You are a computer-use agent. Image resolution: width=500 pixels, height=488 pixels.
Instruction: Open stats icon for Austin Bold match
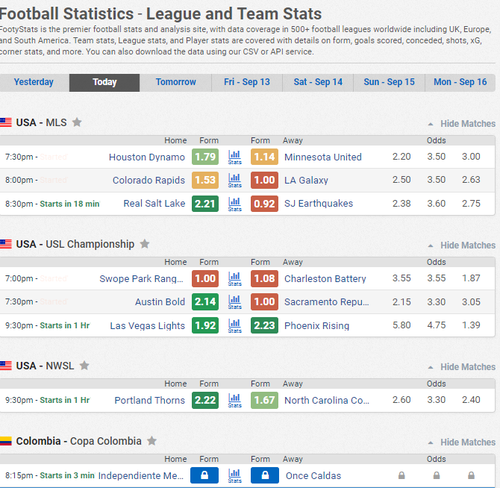(235, 302)
